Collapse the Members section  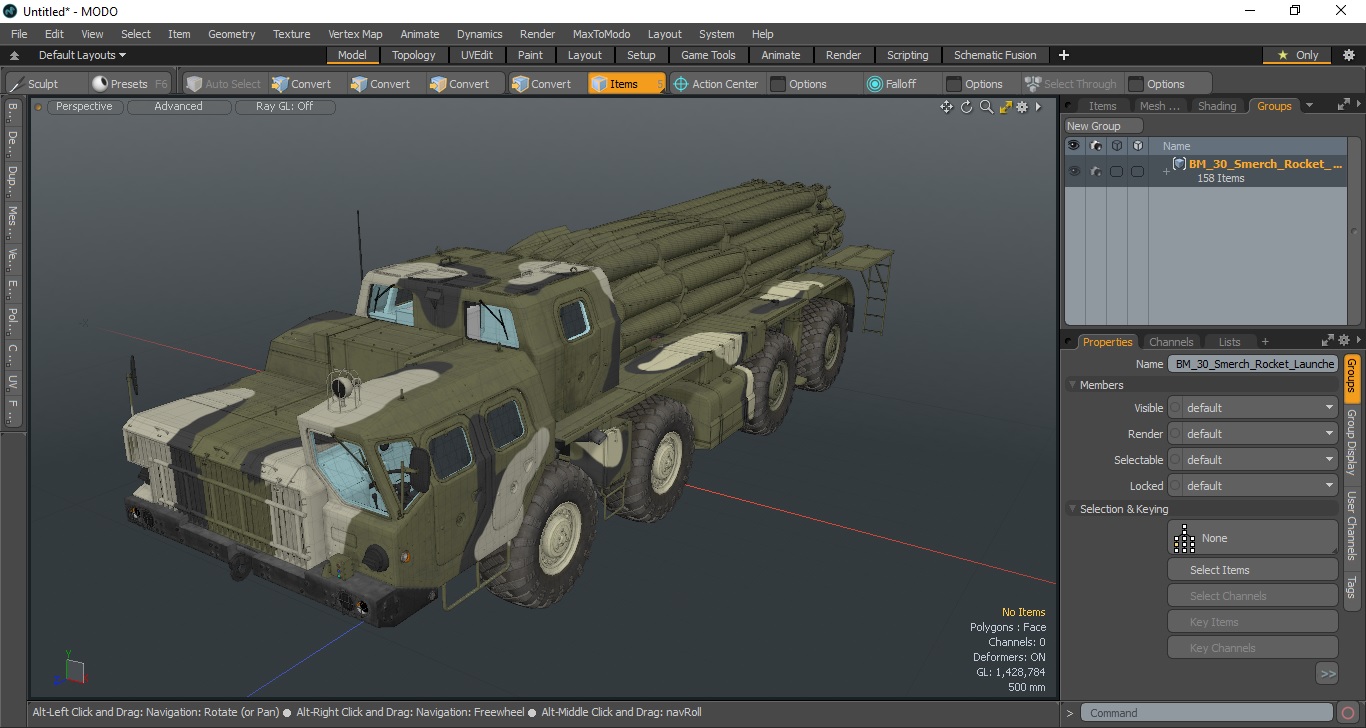pos(1073,385)
